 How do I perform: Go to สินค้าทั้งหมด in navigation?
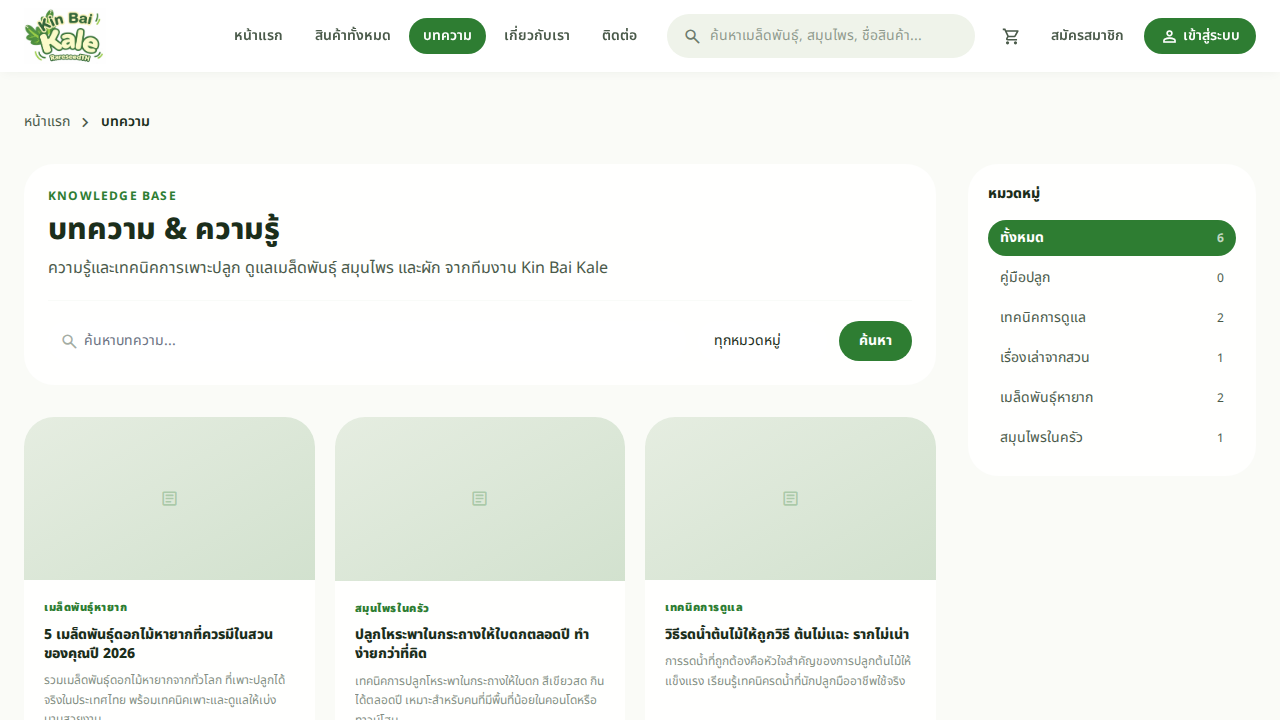coord(352,36)
